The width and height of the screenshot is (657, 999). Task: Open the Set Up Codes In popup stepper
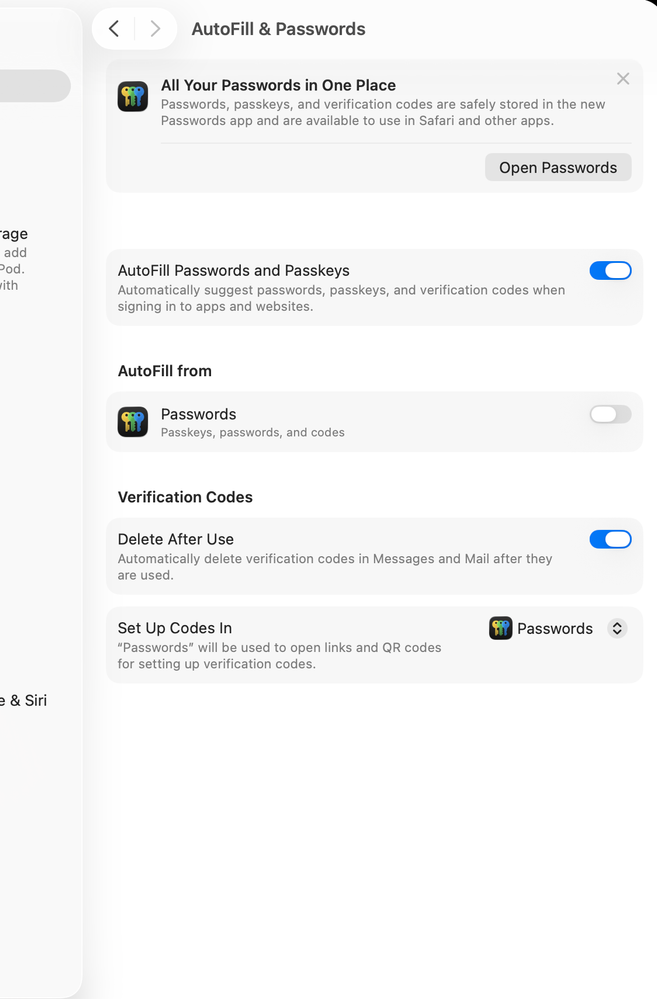tap(617, 628)
